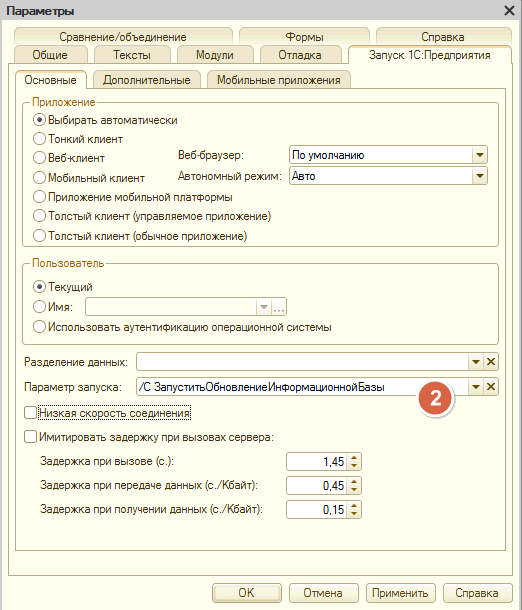Enable Низкая скорость соединения checkbox
Viewport: 522px width, 610px height.
click(30, 413)
